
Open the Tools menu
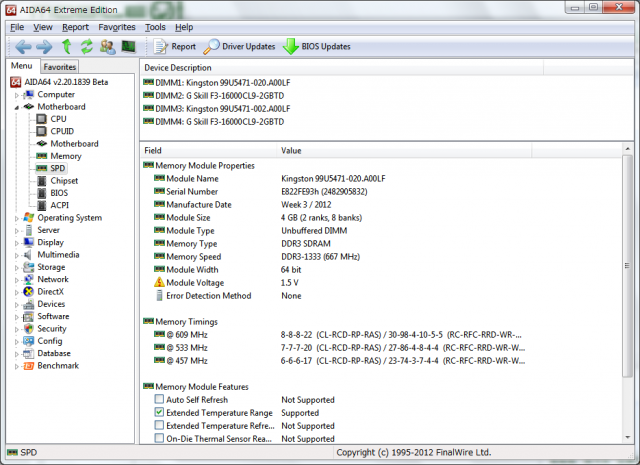tap(155, 27)
